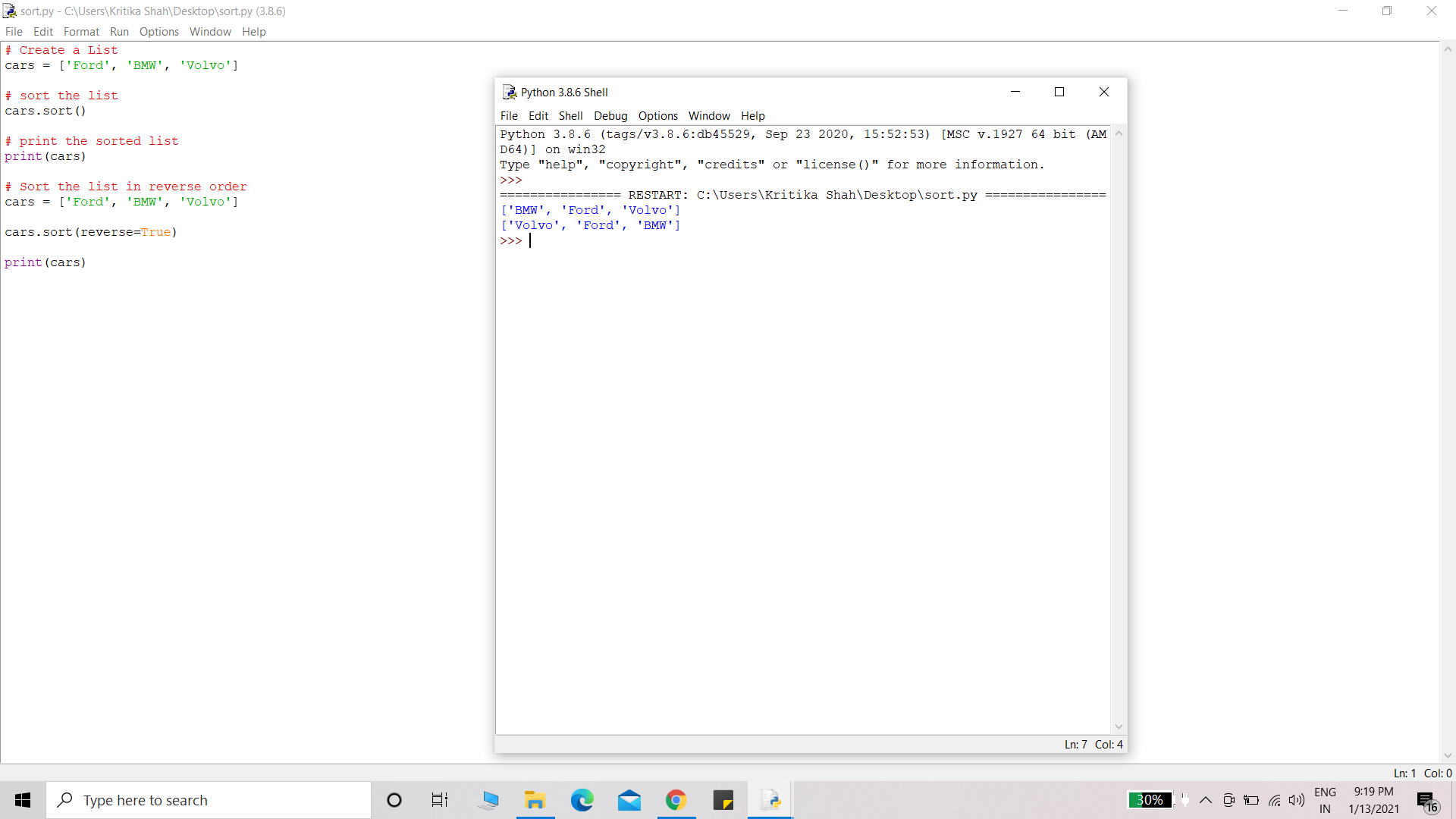Open Edit menu in sort.py editor
Screen dimensions: 1456x819
[x=43, y=32]
